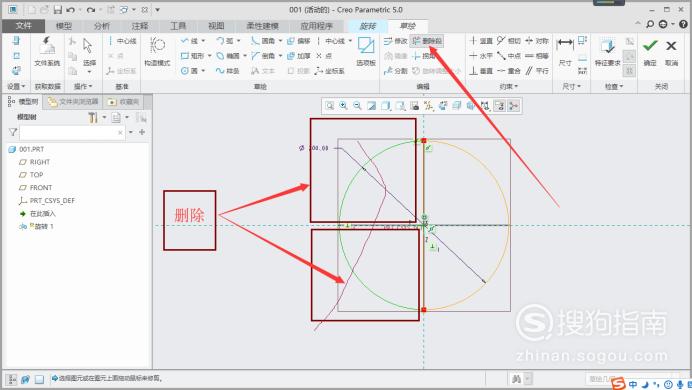This screenshot has height=390, width=692.
Task: Click the scissors icon in graphics toolbar
Action: tap(514, 106)
